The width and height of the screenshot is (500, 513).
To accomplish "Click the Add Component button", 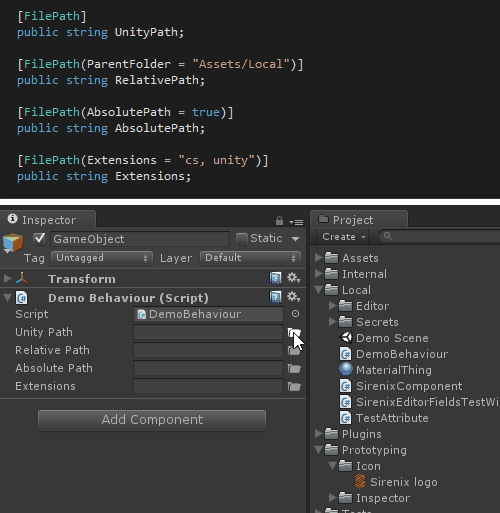I will [152, 420].
